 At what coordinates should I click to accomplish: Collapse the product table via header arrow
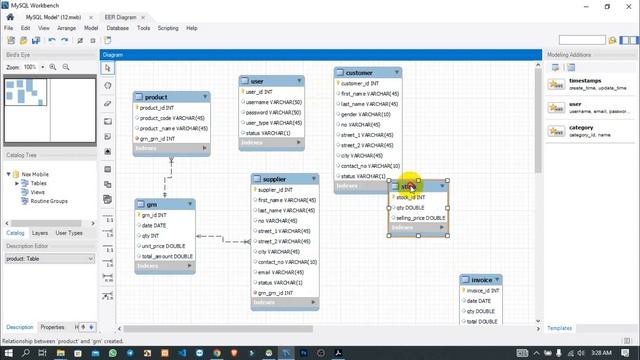(205, 97)
